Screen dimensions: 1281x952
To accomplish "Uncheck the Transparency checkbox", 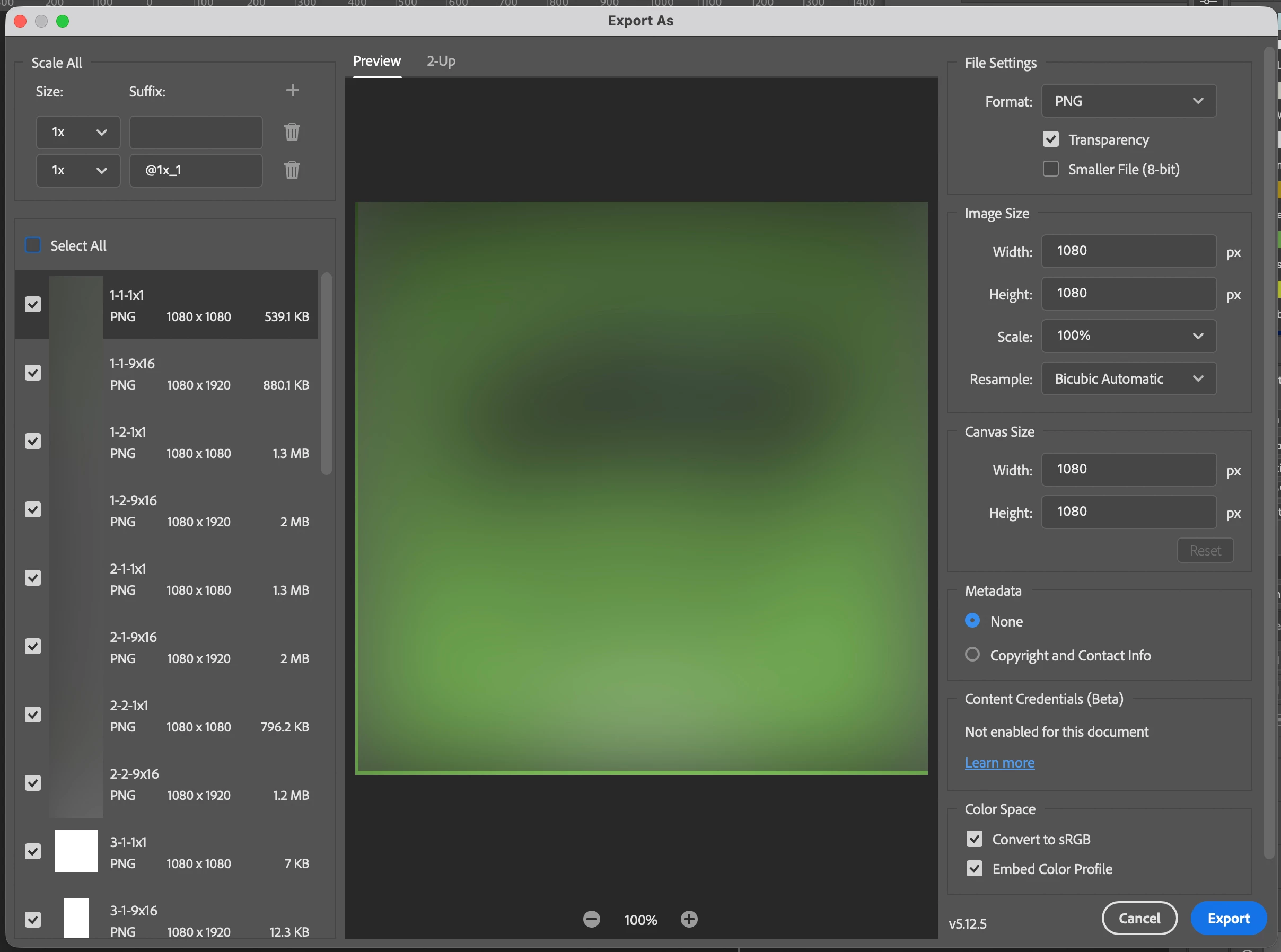I will tap(1050, 139).
